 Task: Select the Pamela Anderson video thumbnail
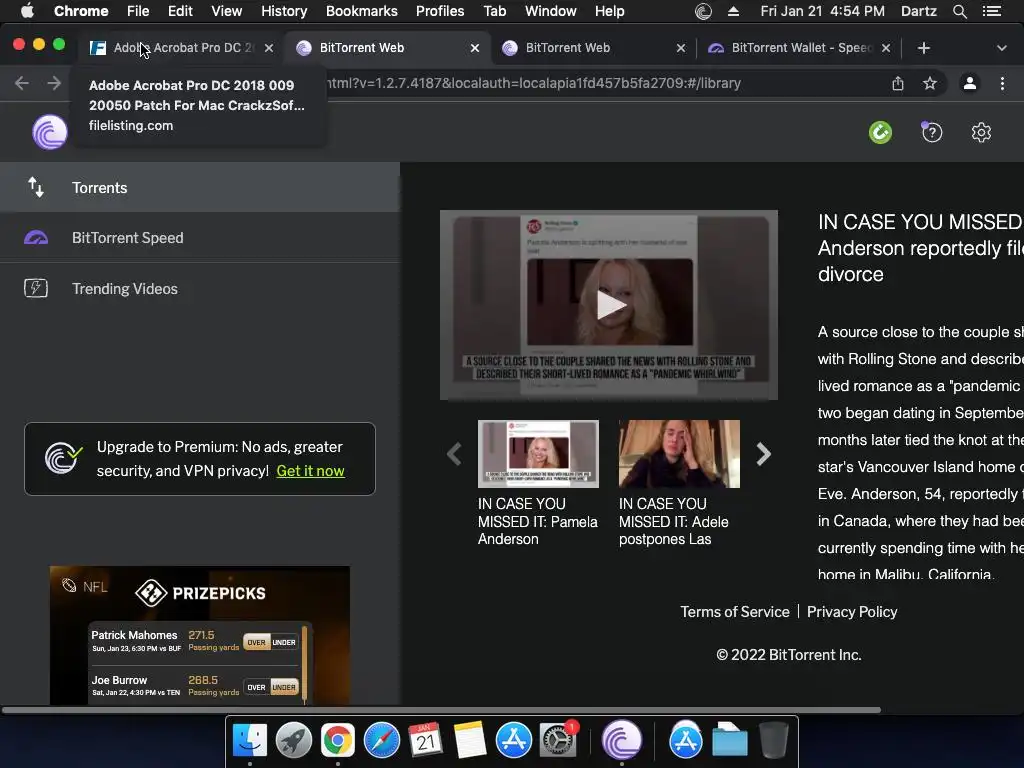538,454
